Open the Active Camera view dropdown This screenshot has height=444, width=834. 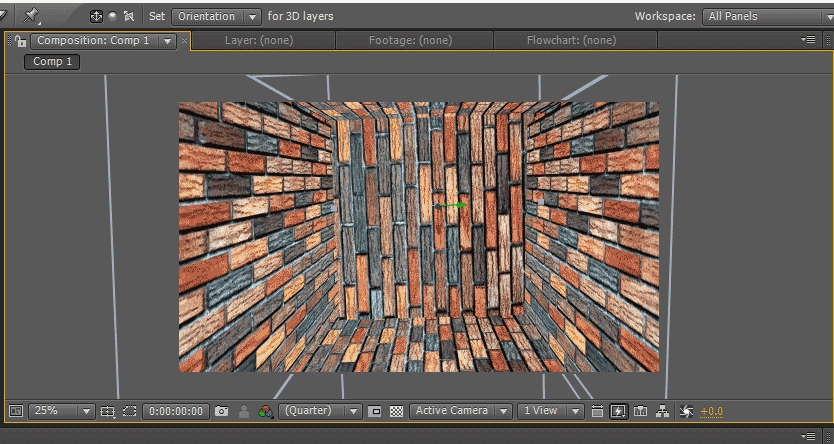coord(462,411)
